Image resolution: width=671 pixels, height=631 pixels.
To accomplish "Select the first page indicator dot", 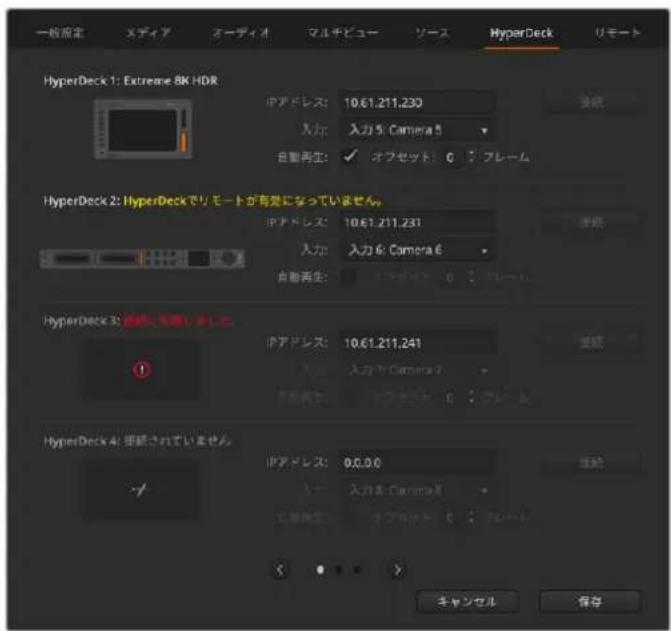I will [x=320, y=570].
